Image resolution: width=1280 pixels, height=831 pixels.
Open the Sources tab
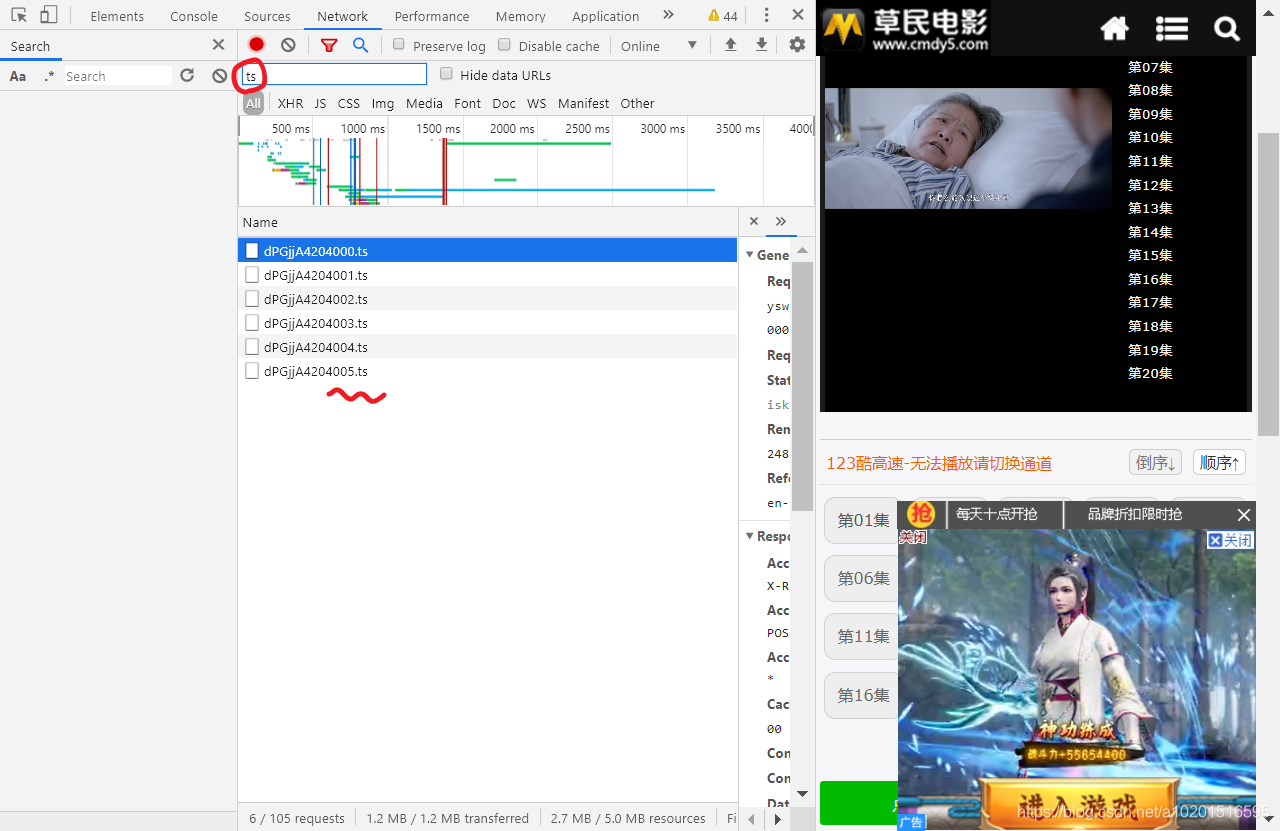(x=267, y=16)
